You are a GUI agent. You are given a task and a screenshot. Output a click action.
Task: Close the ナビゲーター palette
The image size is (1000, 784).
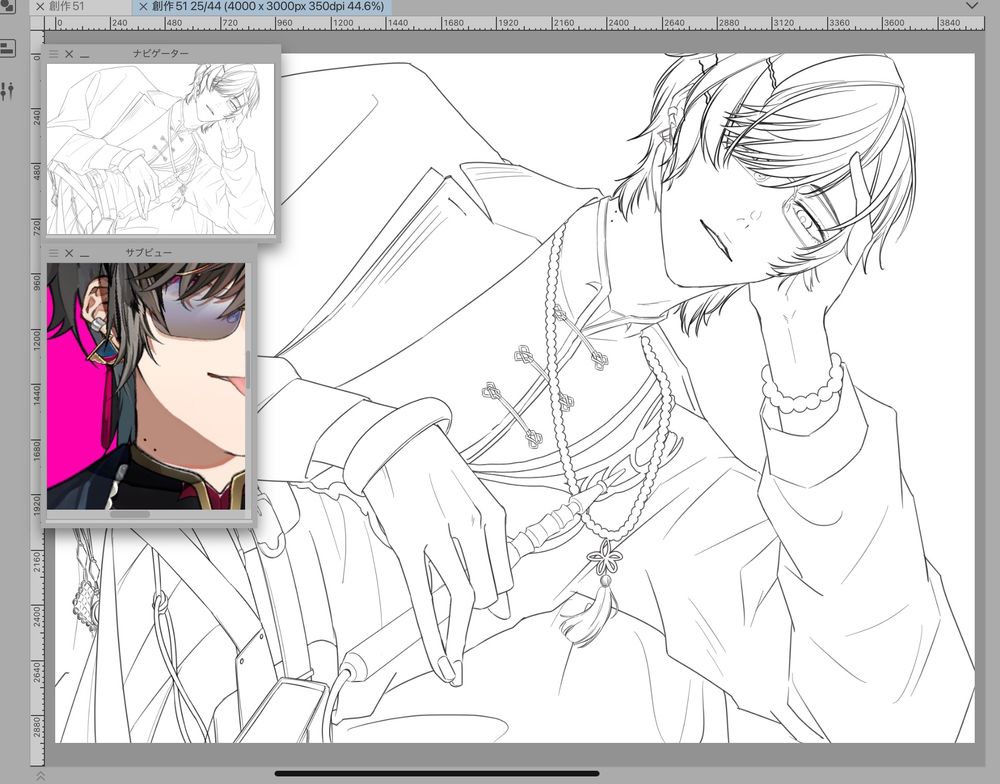tap(69, 54)
